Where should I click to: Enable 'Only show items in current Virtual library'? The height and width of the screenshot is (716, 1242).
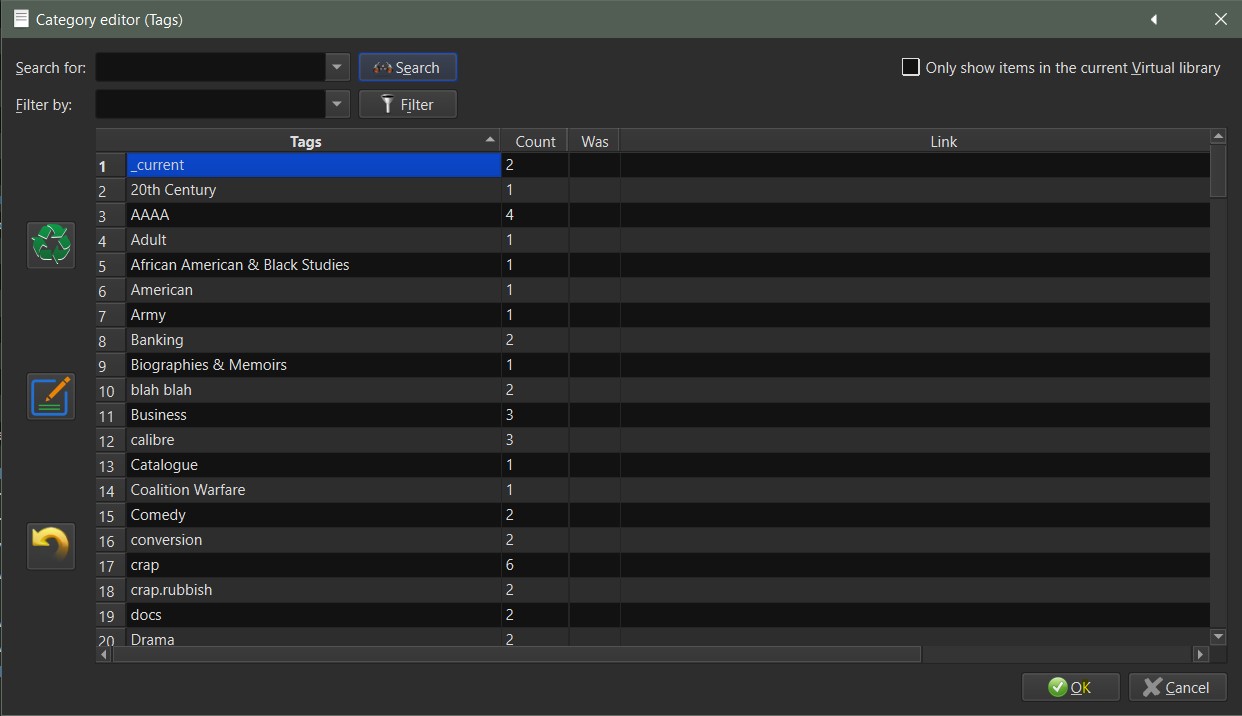(911, 67)
